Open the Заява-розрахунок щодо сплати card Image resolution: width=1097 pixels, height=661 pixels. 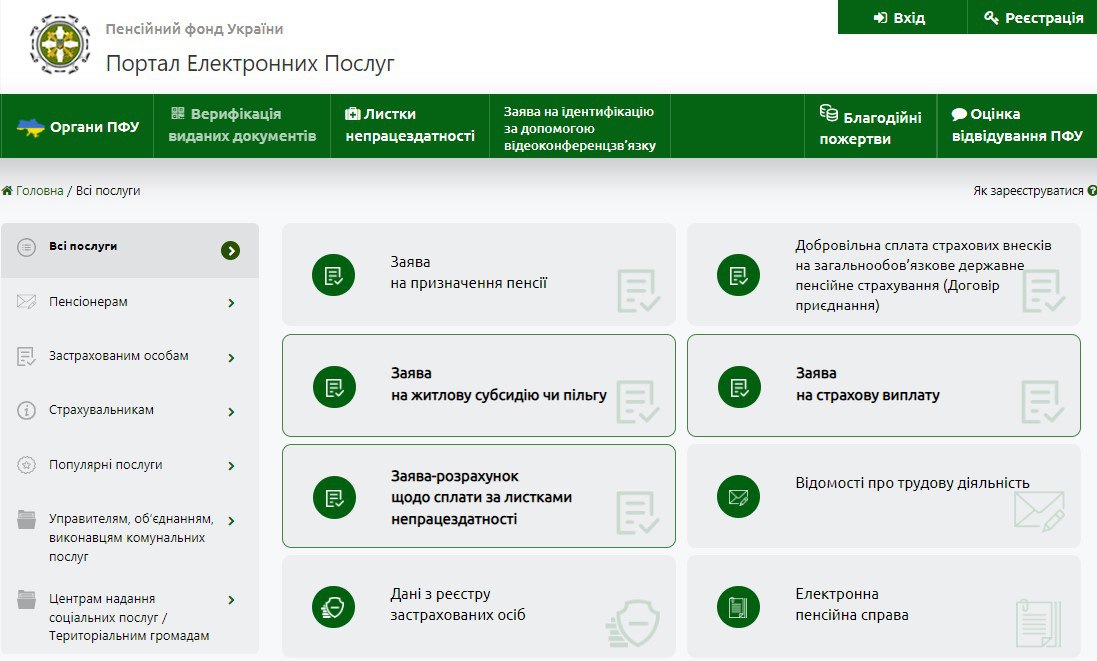(x=478, y=496)
